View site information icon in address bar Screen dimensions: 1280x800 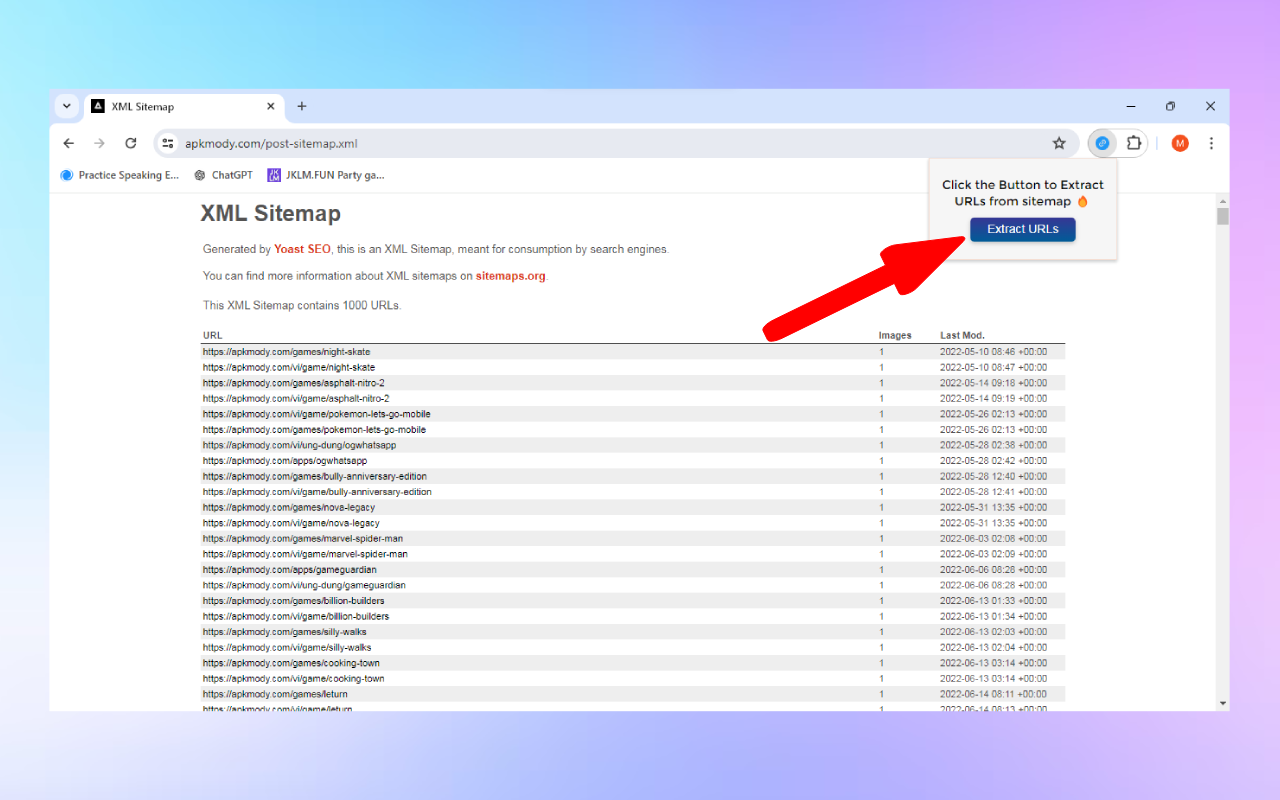(168, 143)
